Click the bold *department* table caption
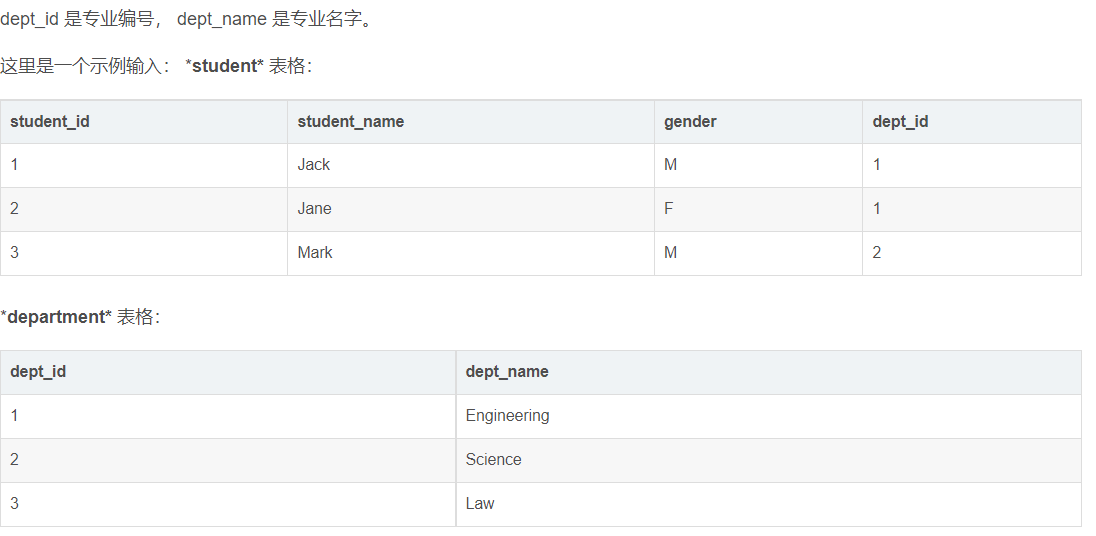This screenshot has height=536, width=1096. point(56,317)
